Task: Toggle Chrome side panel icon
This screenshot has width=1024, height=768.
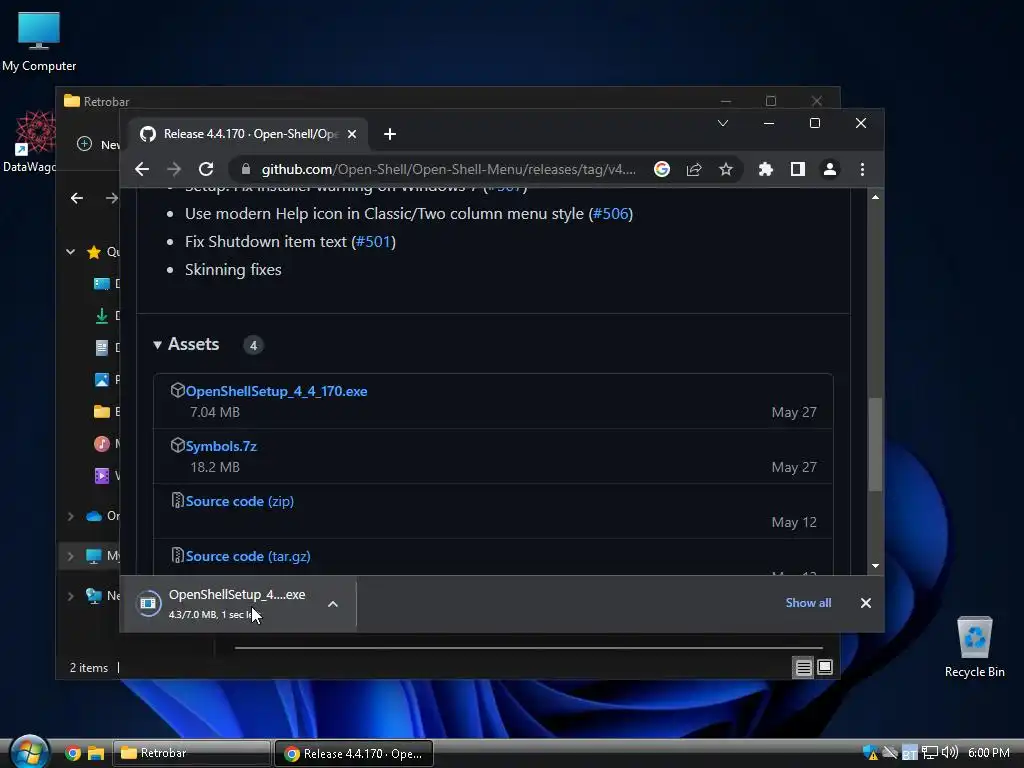Action: (x=797, y=169)
